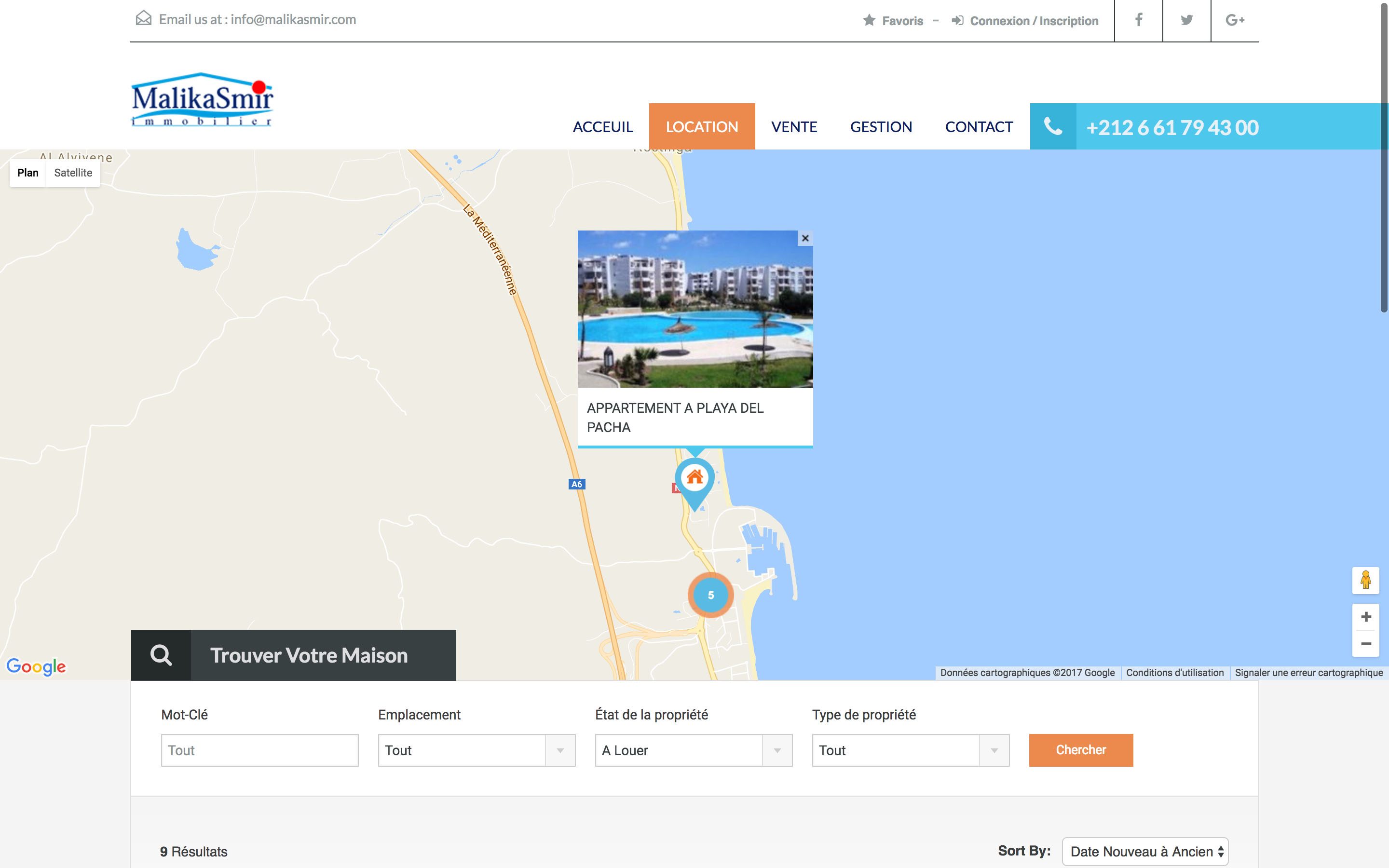Open the Type de propriété dropdown
Viewport: 1389px width, 868px height.
[910, 750]
